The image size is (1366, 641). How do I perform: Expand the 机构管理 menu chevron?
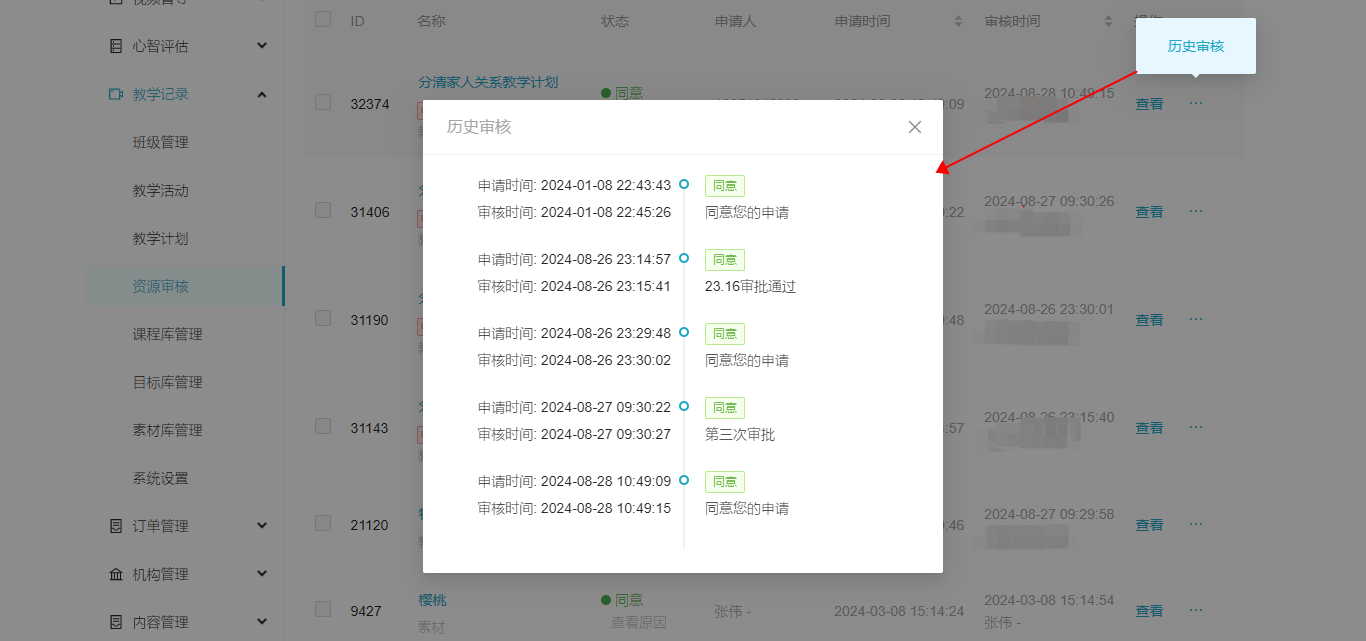tap(262, 574)
